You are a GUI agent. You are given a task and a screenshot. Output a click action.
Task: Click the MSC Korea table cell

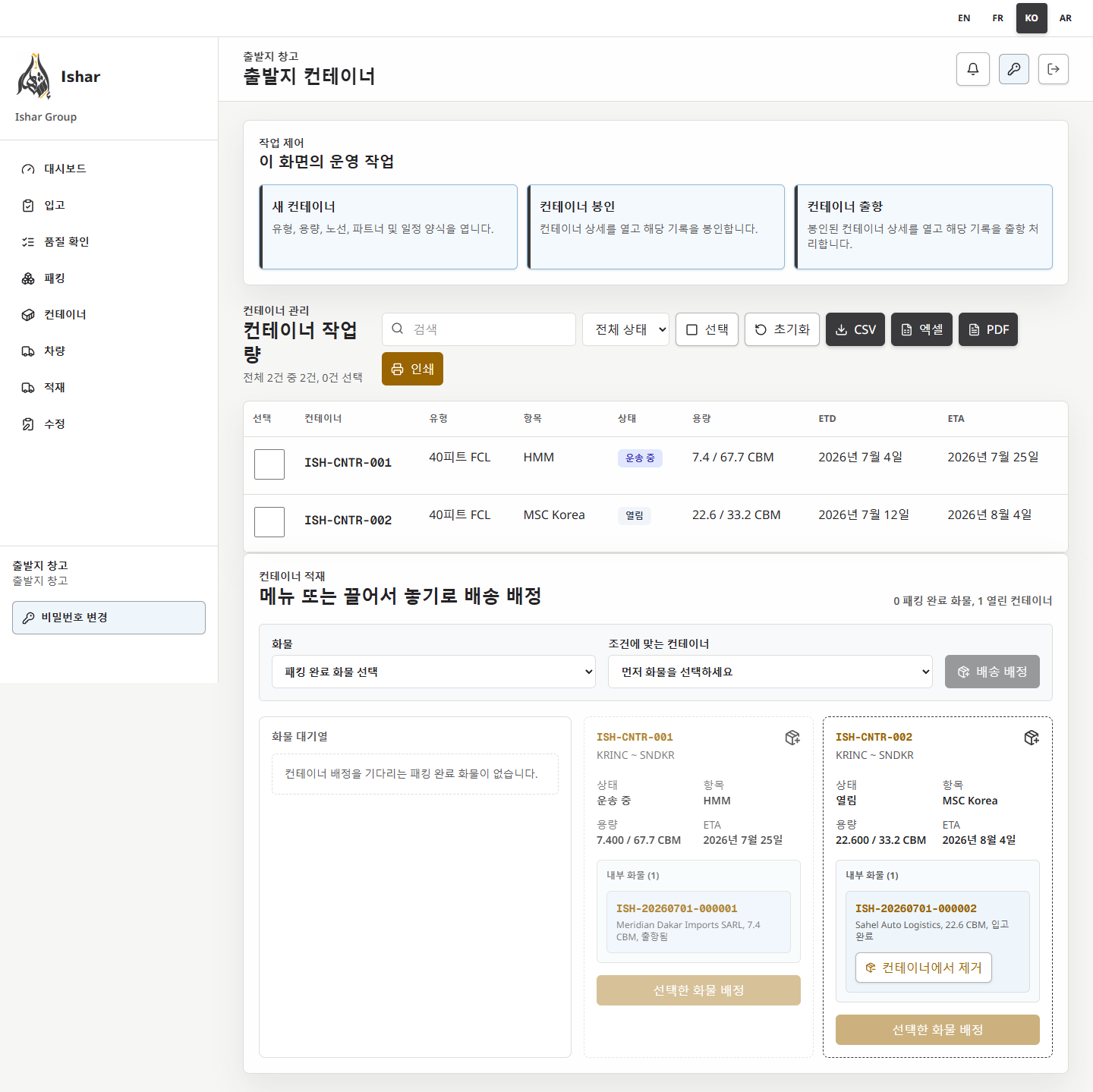click(x=554, y=515)
